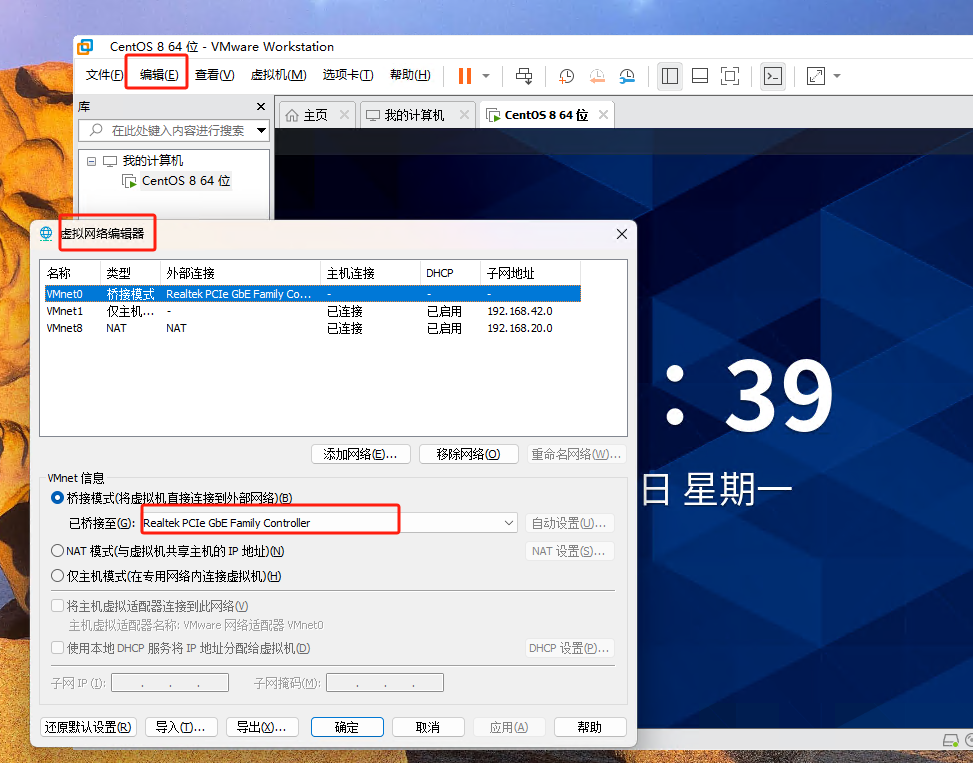This screenshot has width=973, height=763.
Task: Toggle the thumbnail bar view
Action: pos(700,76)
